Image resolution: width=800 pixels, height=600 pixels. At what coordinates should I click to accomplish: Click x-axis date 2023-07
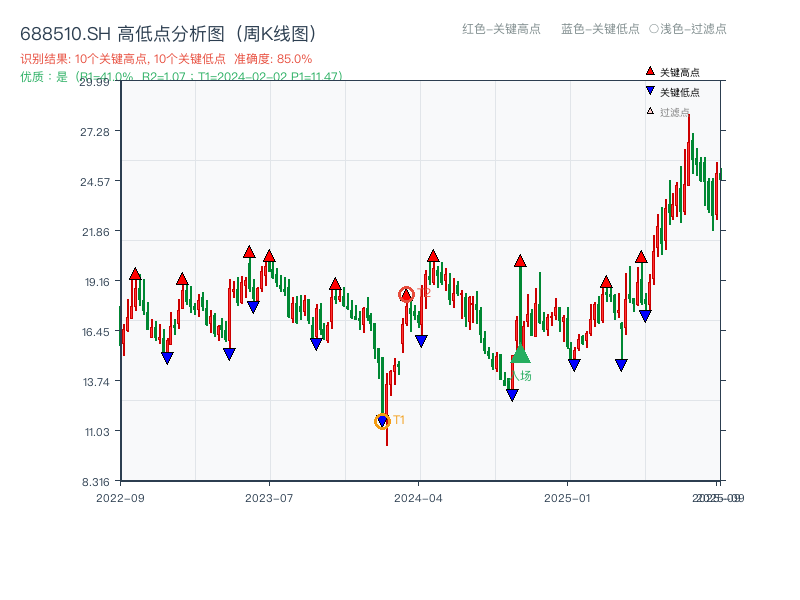coord(269,498)
